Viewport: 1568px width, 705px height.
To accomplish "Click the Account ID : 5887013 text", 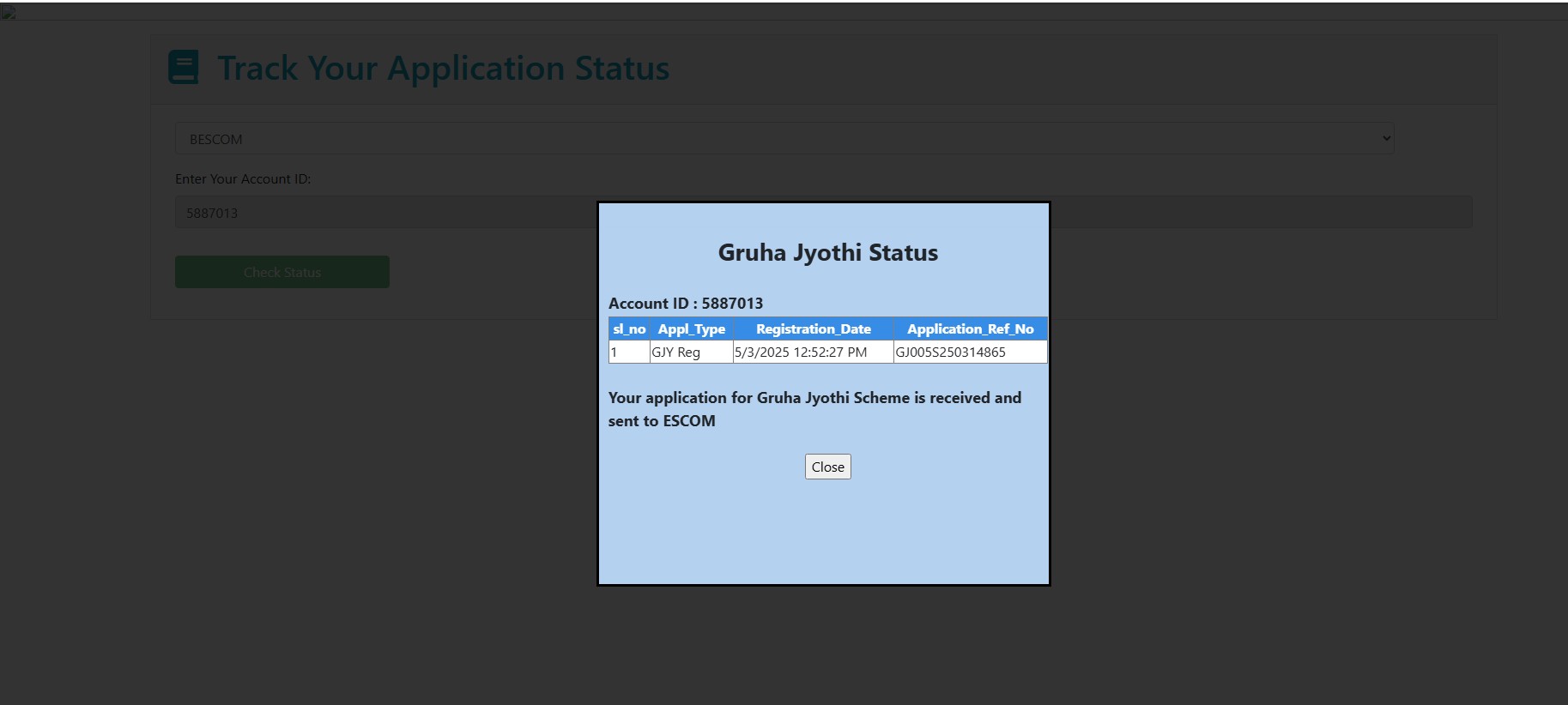I will 686,304.
